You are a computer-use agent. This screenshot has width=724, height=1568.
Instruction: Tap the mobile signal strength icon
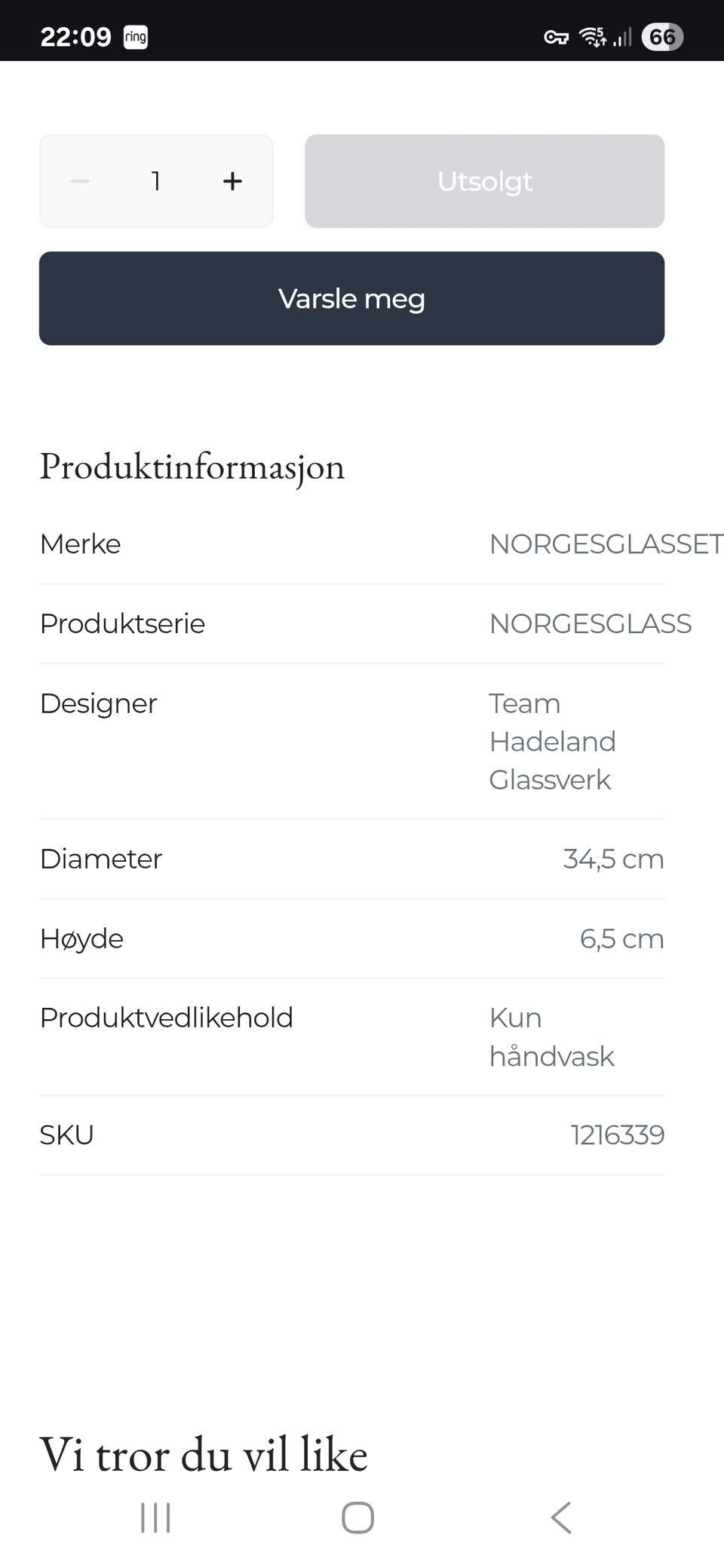point(622,37)
